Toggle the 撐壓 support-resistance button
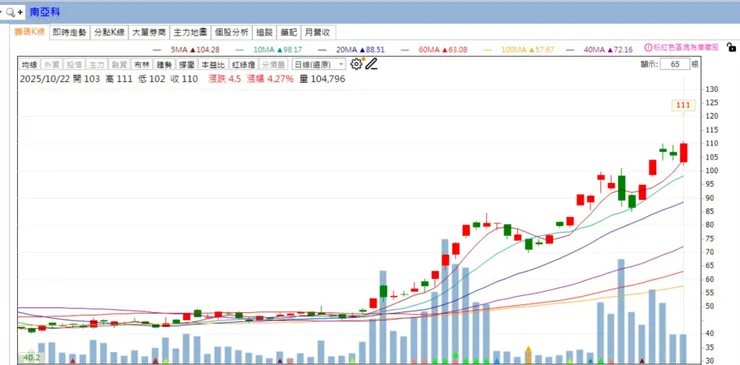This screenshot has height=365, width=740. click(186, 65)
